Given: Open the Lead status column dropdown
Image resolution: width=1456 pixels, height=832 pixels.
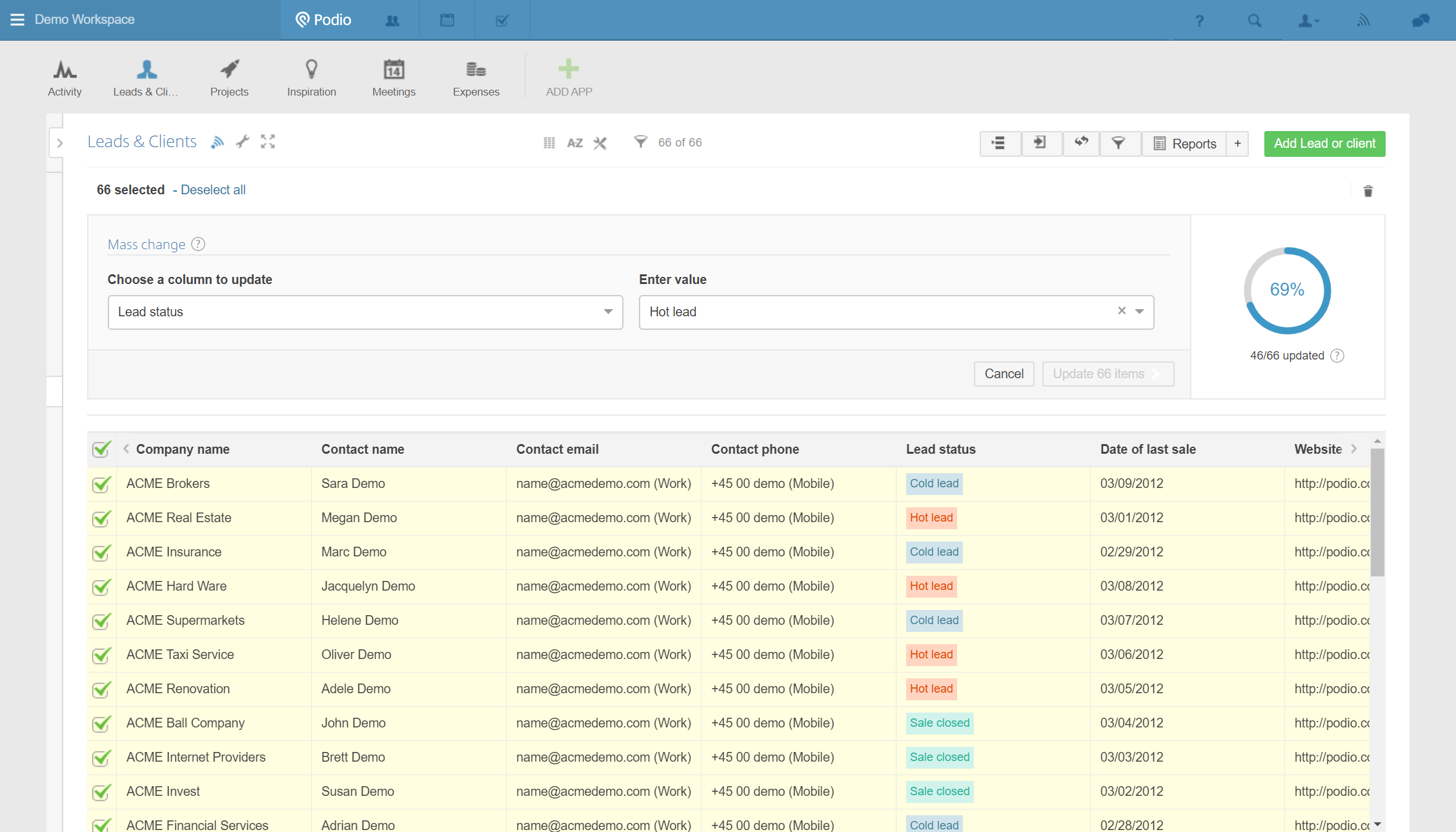Looking at the screenshot, I should (x=365, y=312).
